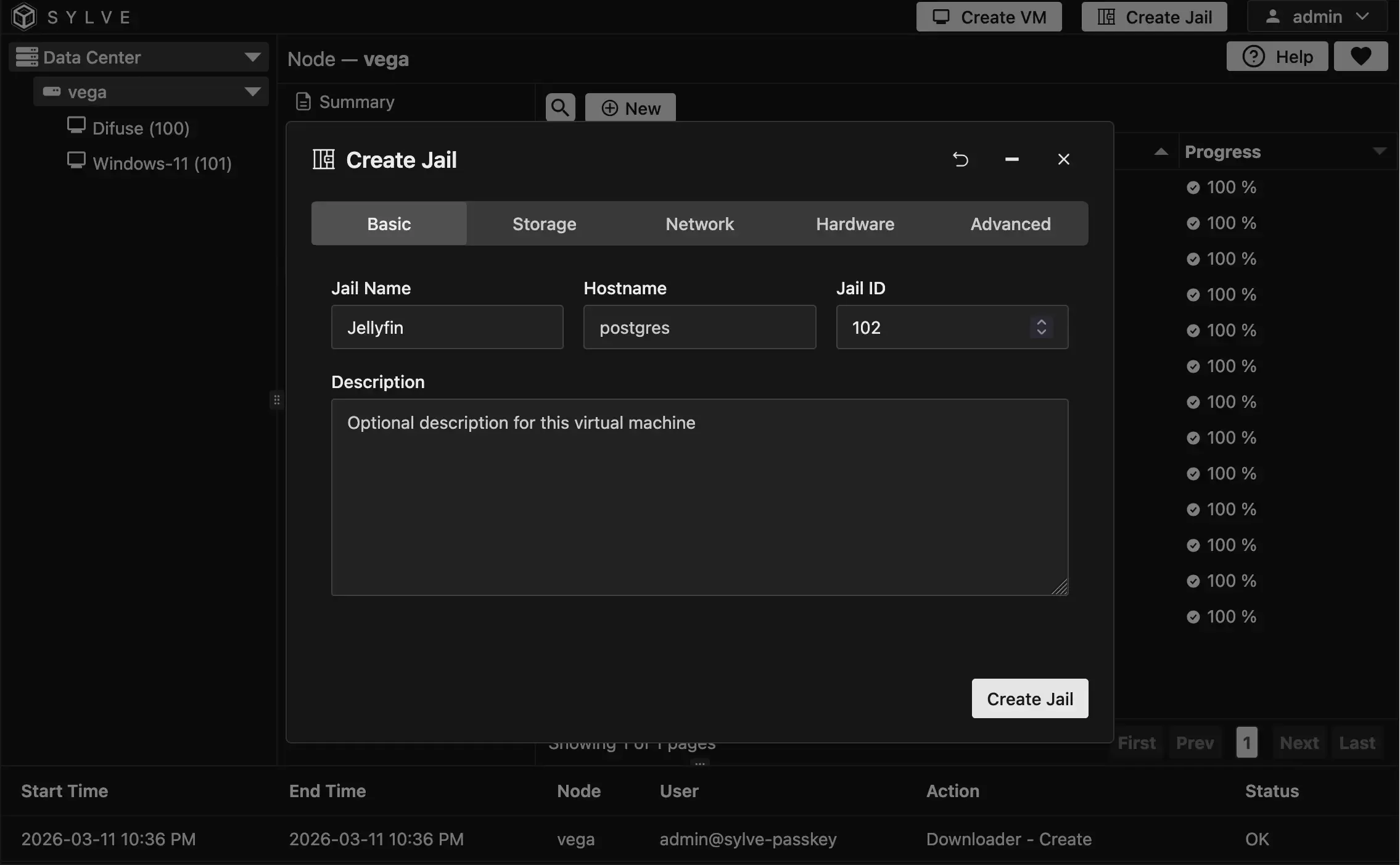Click the admin user icon

coord(1274,17)
